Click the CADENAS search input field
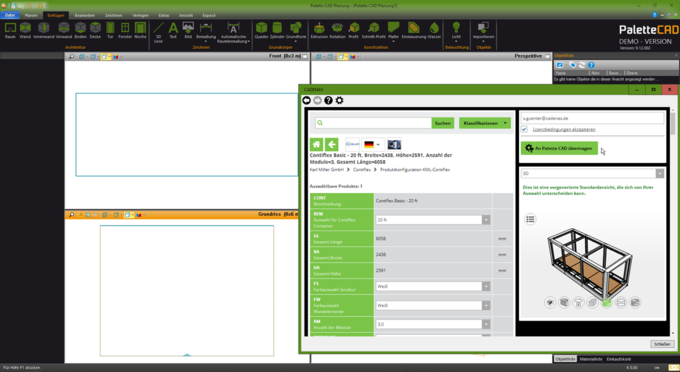The height and width of the screenshot is (372, 680). (373, 123)
